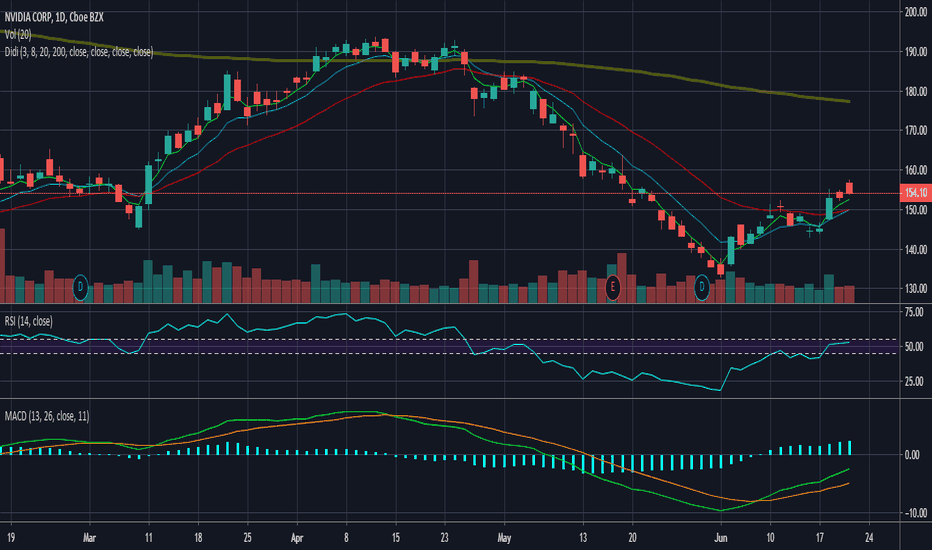
Task: Click the Jun label on time axis
Action: (720, 538)
